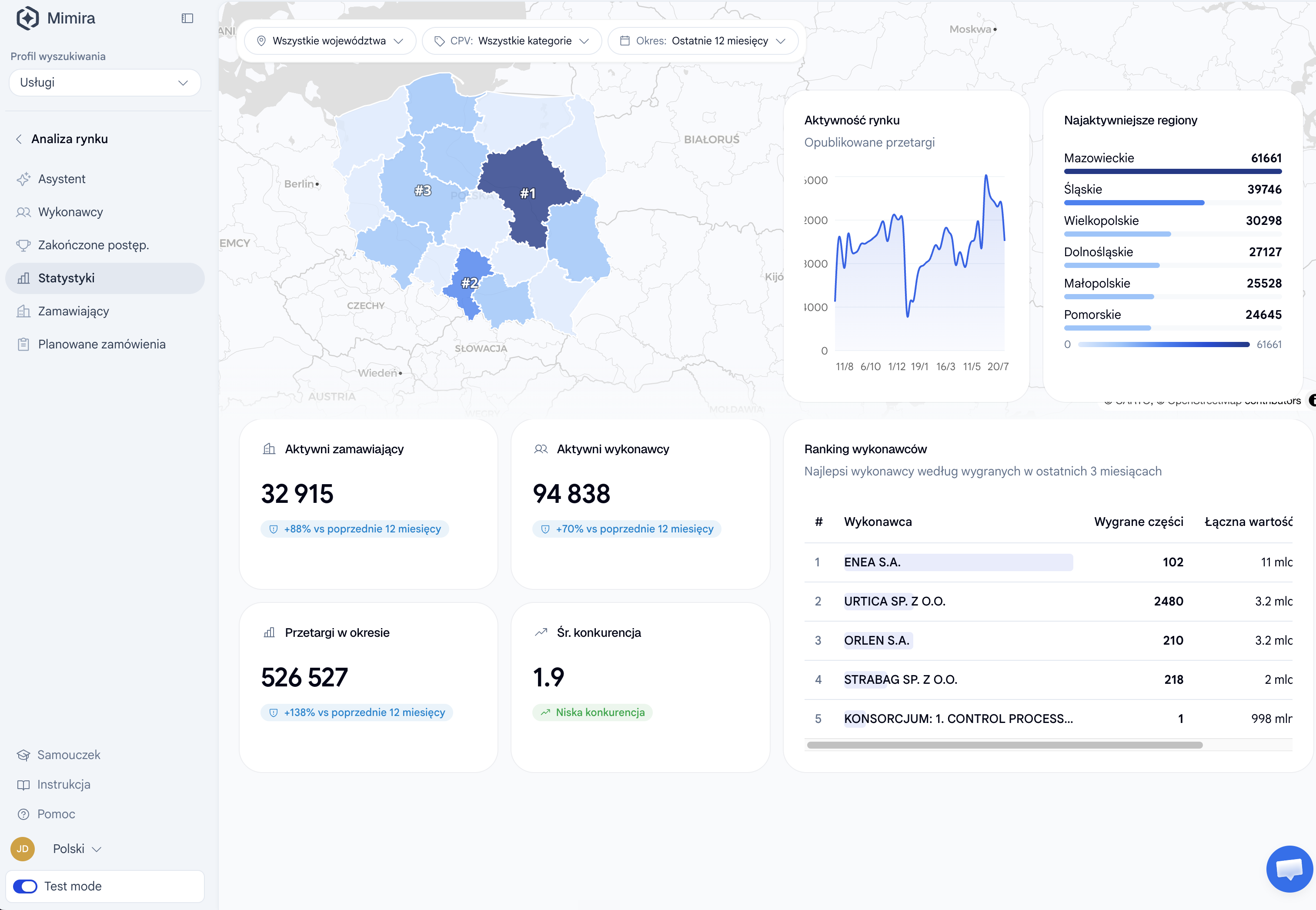Expand the Usługi profile dropdown
This screenshot has width=1316, height=910.
[x=105, y=83]
